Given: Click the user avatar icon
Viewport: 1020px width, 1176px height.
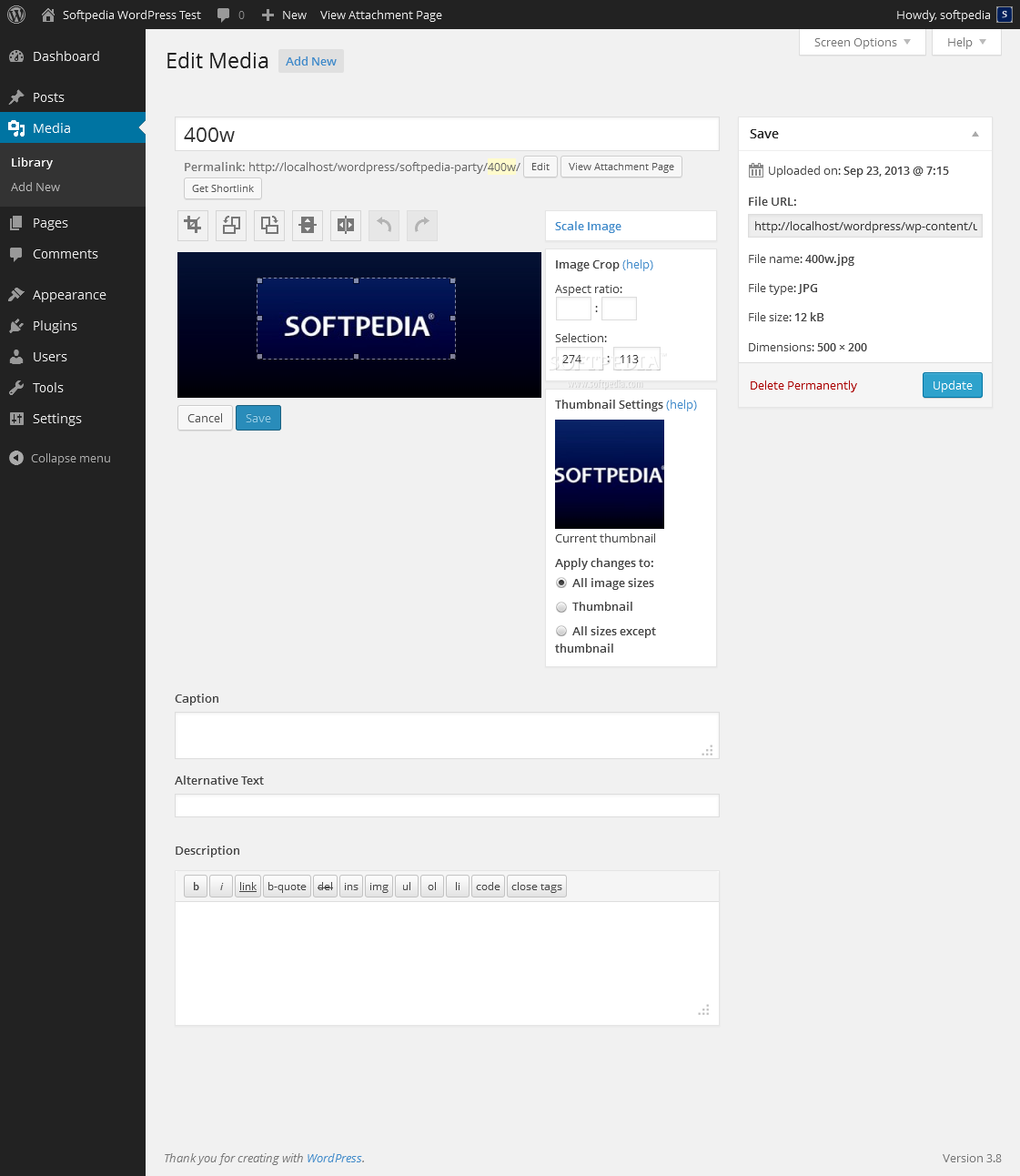Looking at the screenshot, I should click(1005, 15).
